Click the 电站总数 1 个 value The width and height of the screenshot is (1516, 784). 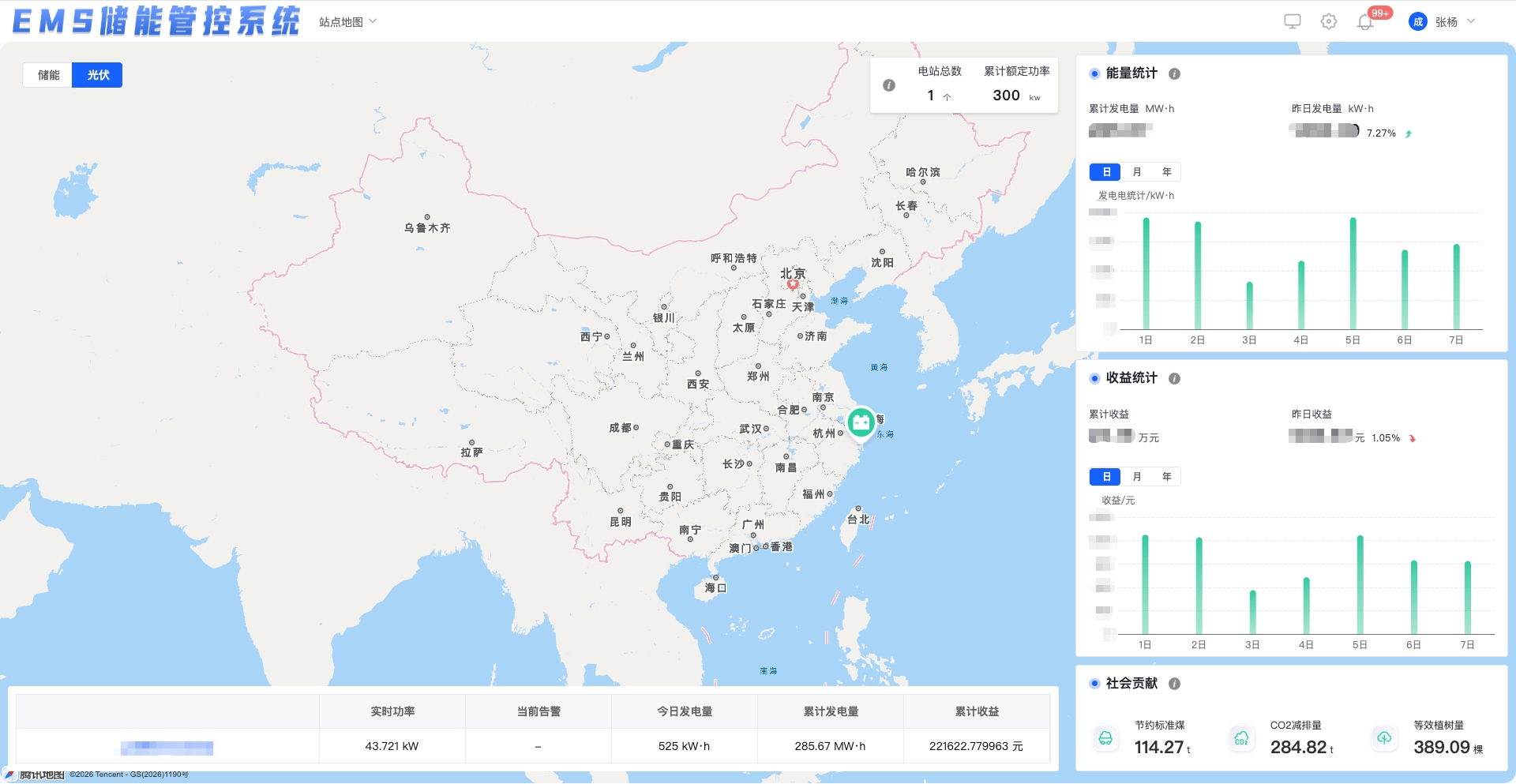[939, 96]
